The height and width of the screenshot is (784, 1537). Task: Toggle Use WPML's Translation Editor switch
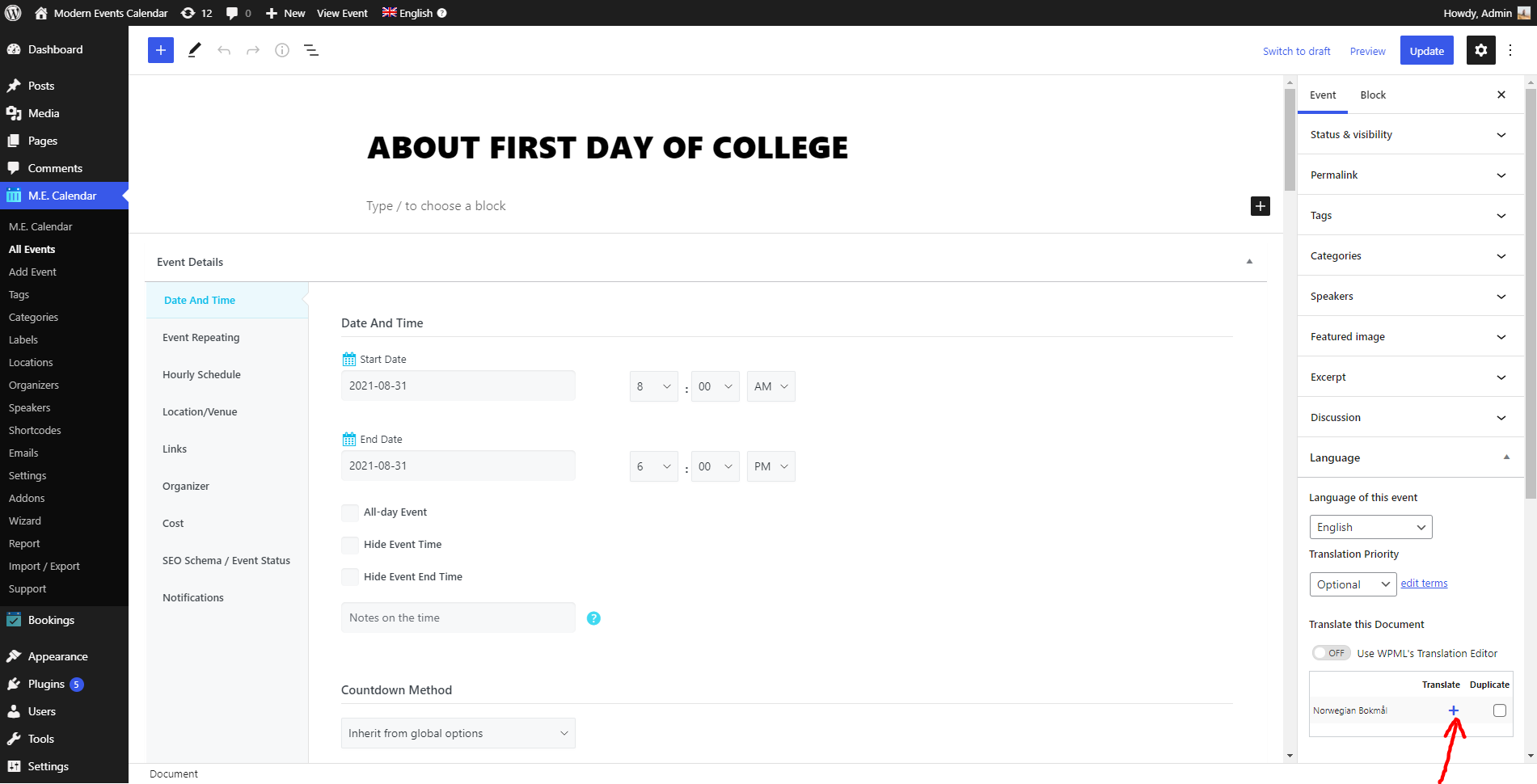(1331, 653)
